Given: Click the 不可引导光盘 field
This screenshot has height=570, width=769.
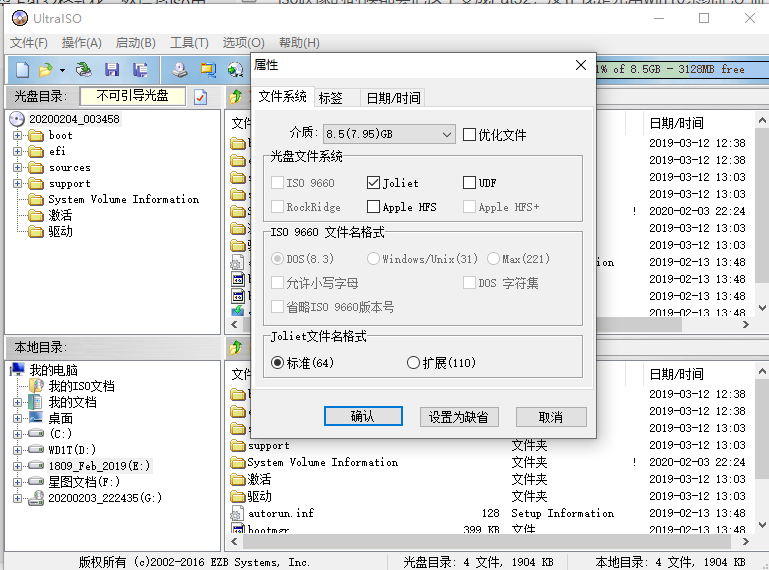Looking at the screenshot, I should click(132, 96).
